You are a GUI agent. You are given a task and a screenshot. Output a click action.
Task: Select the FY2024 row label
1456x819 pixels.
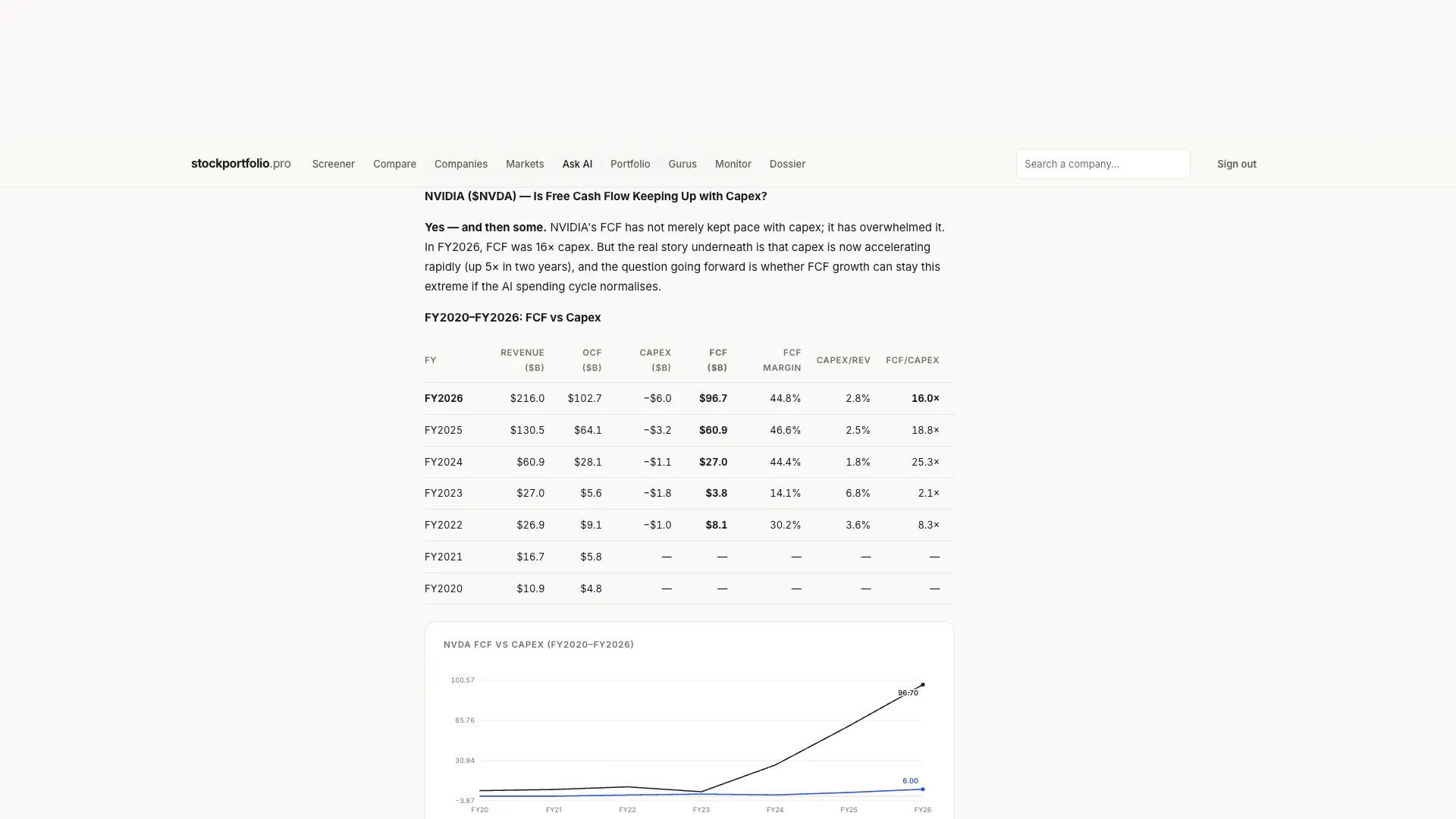pyautogui.click(x=444, y=462)
